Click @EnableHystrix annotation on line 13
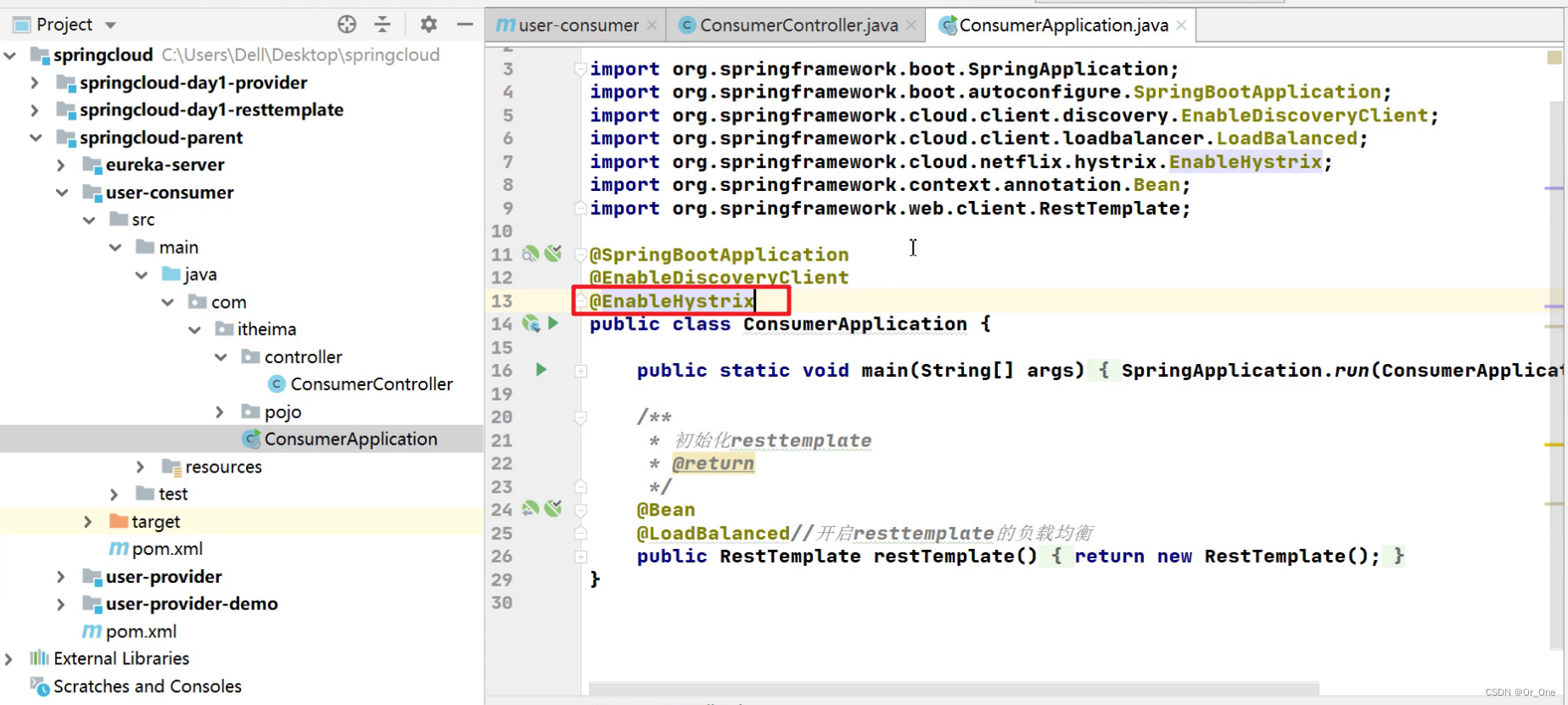The height and width of the screenshot is (705, 1568). tap(672, 301)
